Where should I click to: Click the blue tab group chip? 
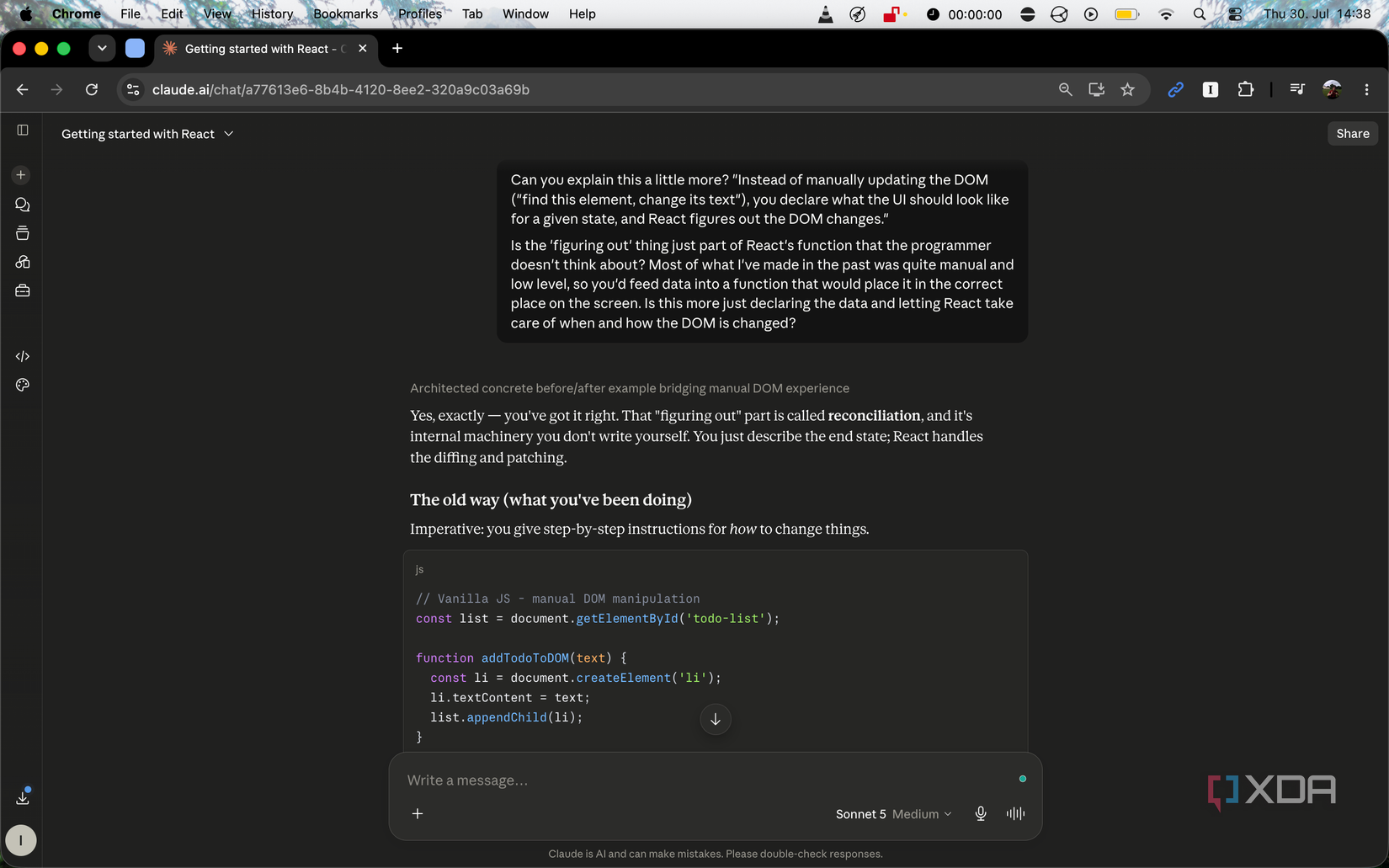[135, 49]
